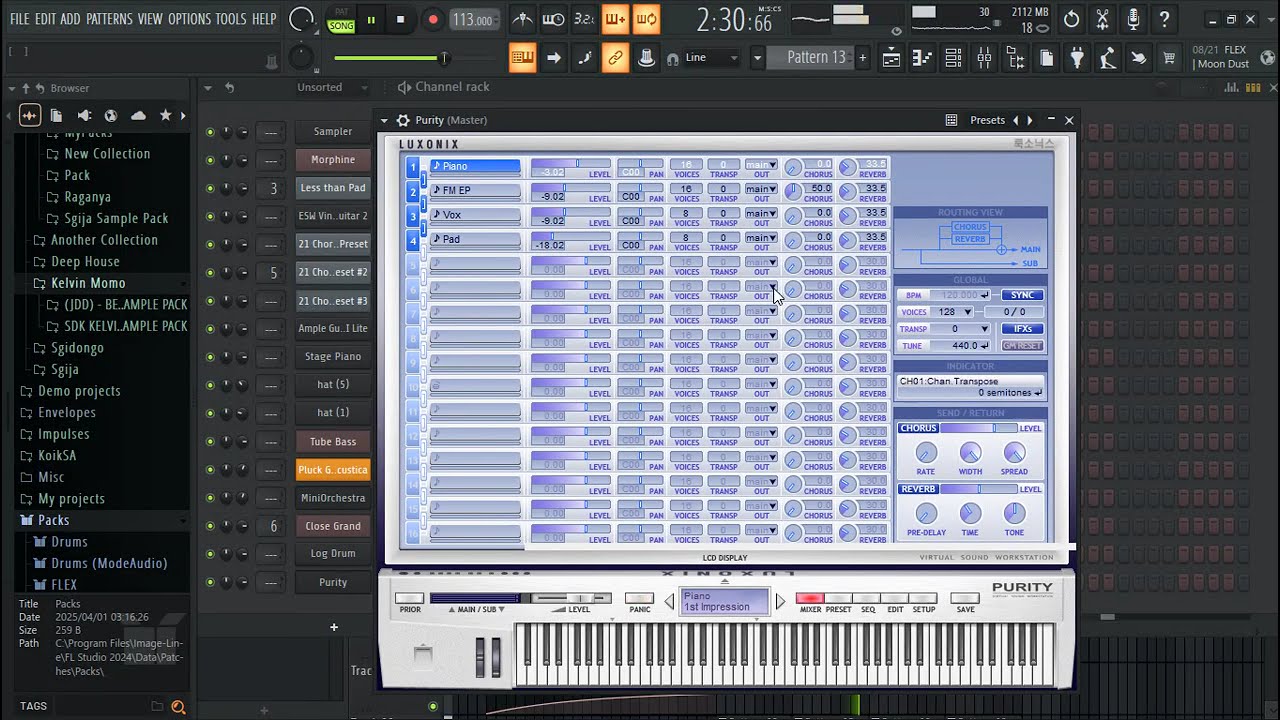Open the Pattern 13 selector dropdown arrow

pos(757,58)
